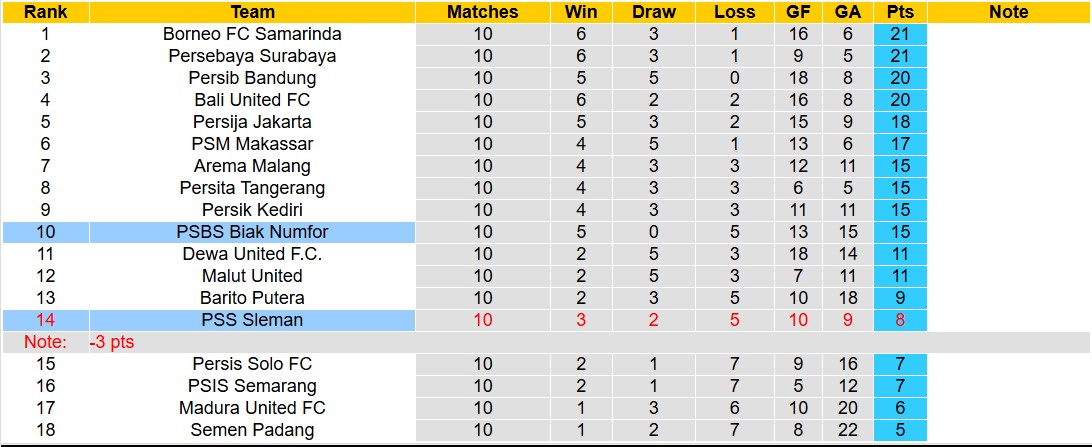Click the Matches column header
The image size is (1092, 447).
click(483, 12)
